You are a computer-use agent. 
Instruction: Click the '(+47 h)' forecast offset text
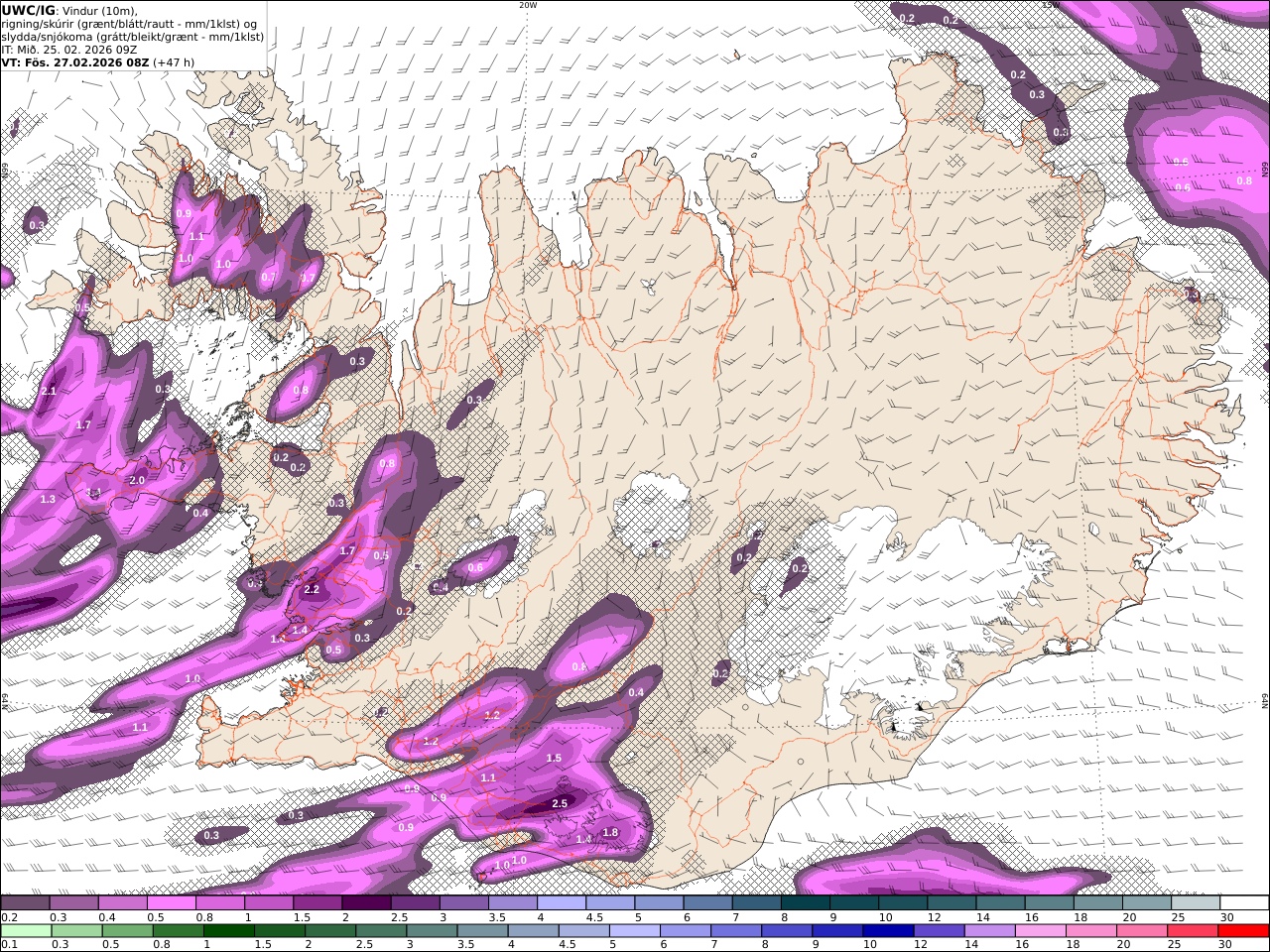174,61
